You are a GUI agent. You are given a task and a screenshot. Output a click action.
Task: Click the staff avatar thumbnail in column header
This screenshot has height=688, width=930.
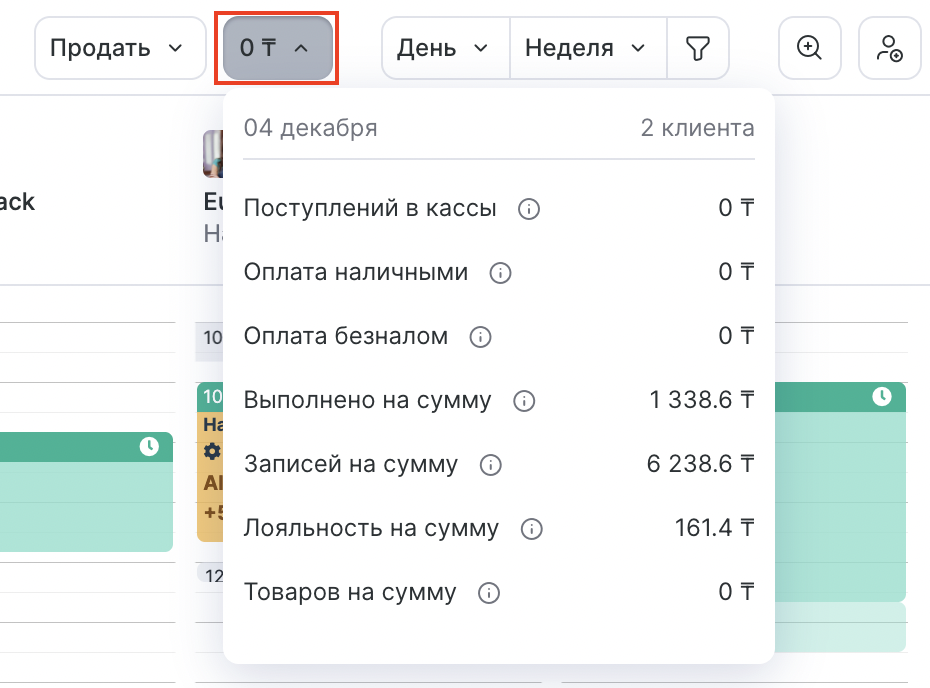tap(213, 153)
